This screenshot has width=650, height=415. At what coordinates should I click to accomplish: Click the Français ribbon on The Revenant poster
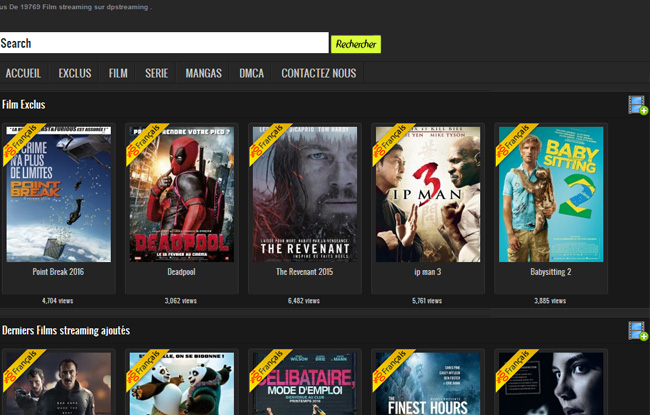pos(270,144)
